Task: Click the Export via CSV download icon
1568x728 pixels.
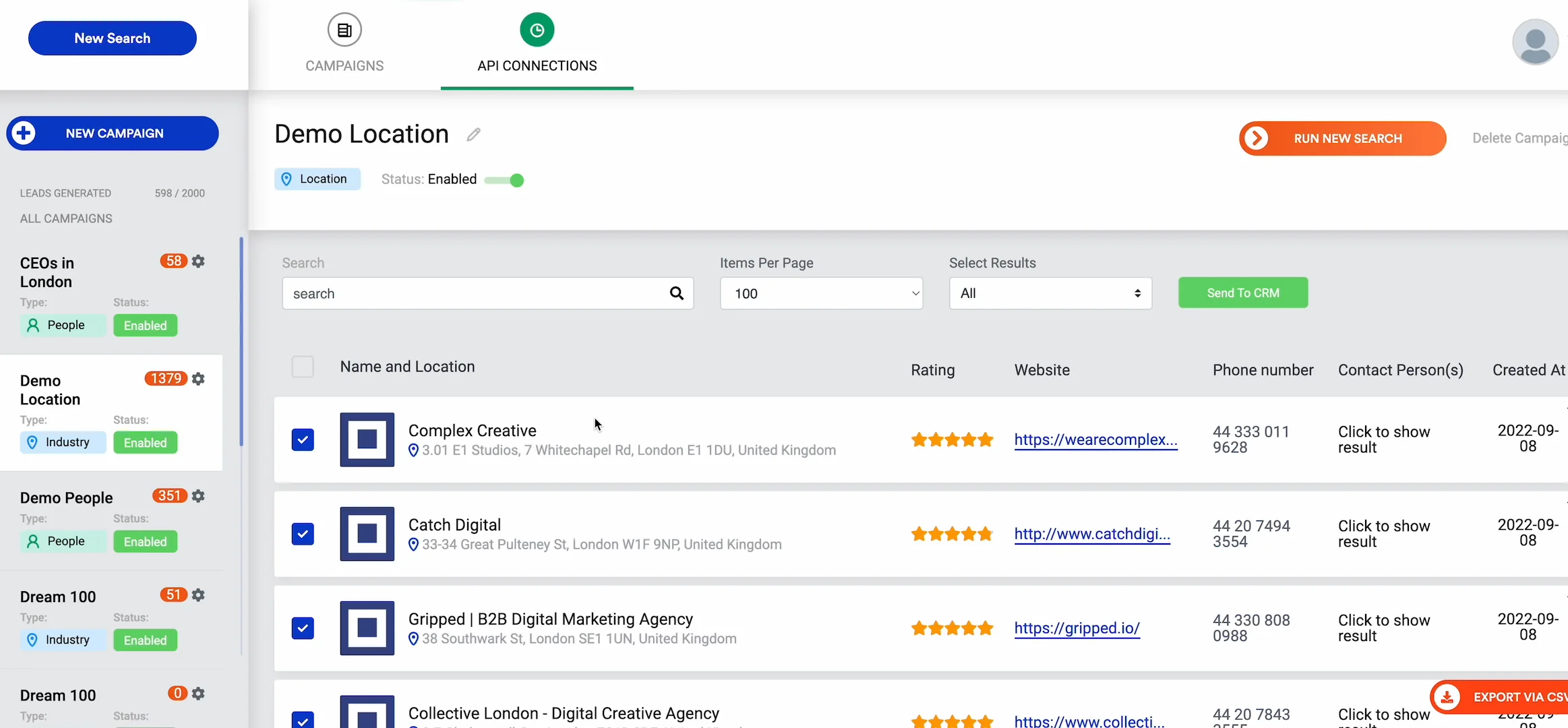Action: pos(1447,697)
